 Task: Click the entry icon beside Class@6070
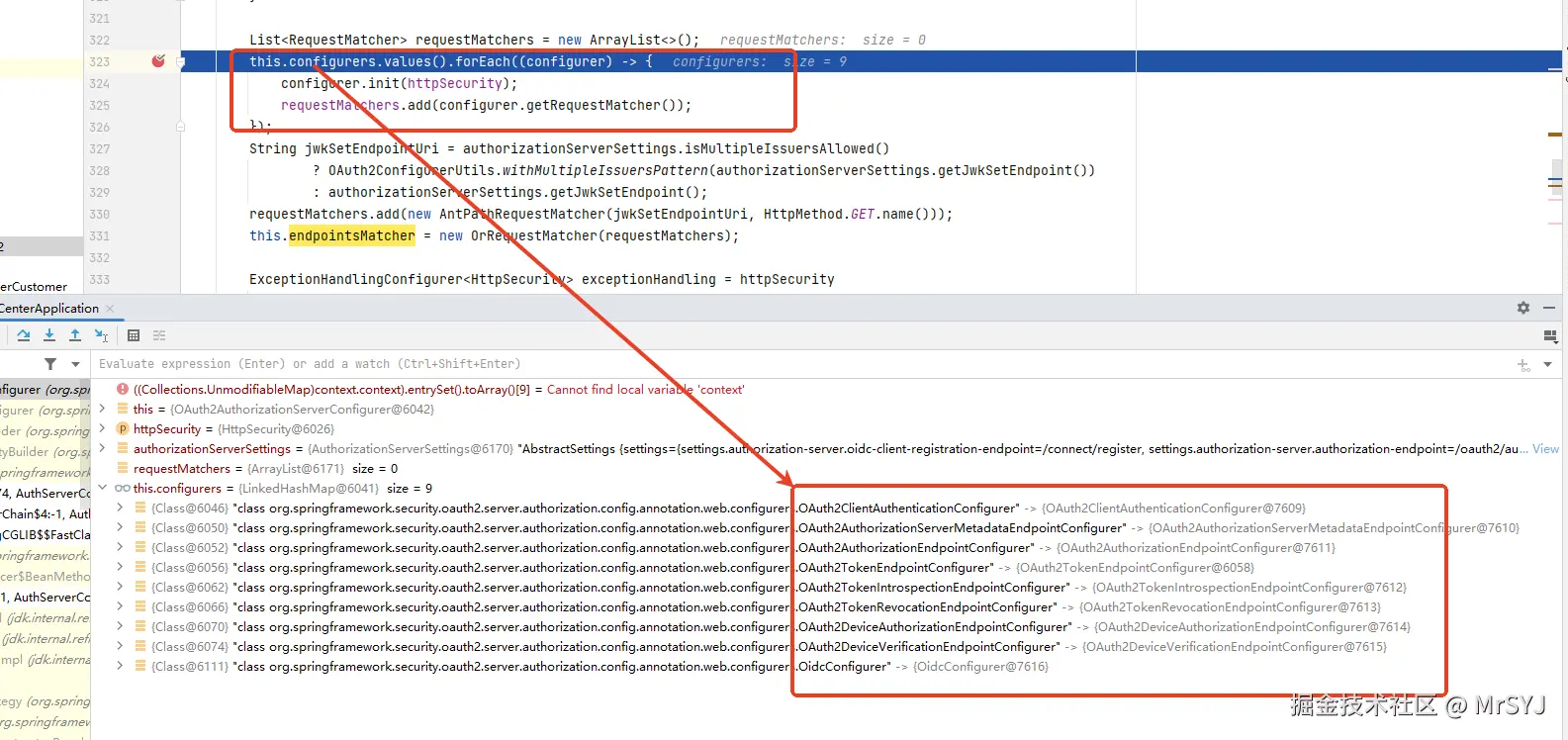(140, 627)
